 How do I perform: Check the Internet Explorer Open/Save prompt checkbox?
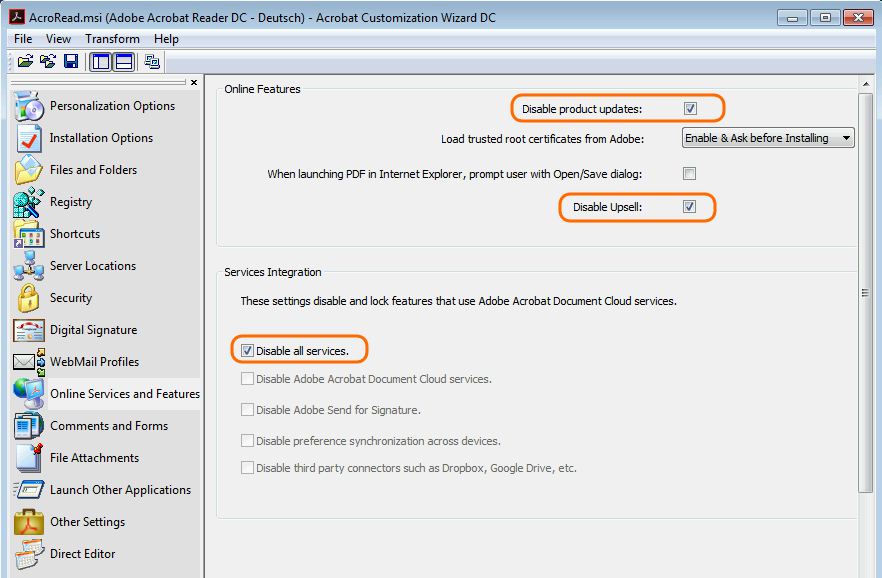pos(689,174)
